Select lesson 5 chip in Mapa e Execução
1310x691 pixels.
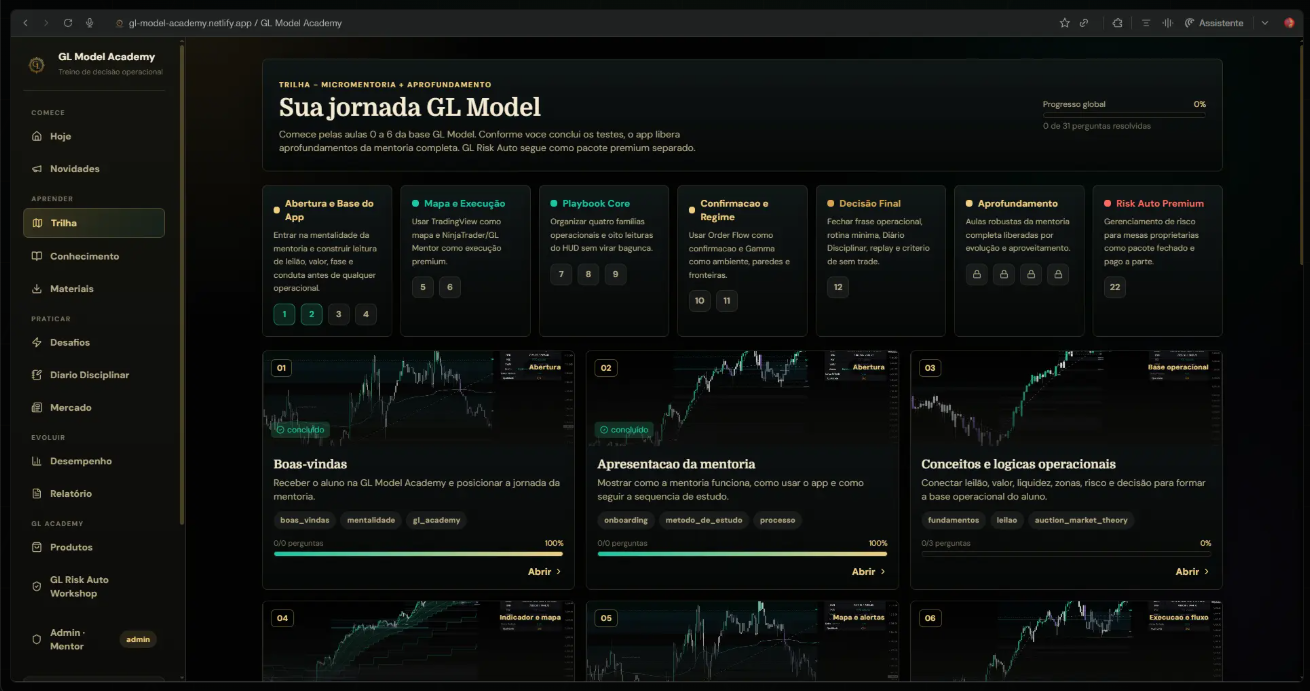[x=423, y=287]
